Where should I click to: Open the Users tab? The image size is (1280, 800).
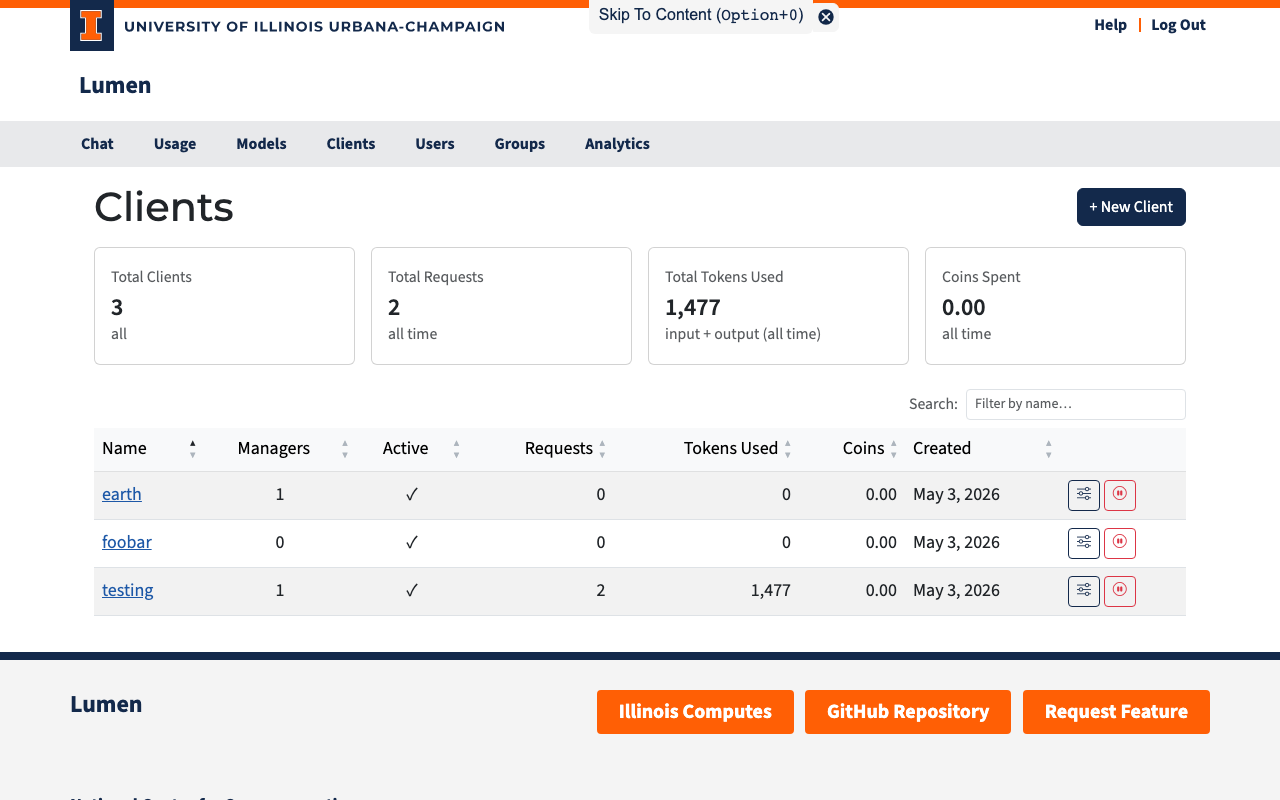pos(435,144)
